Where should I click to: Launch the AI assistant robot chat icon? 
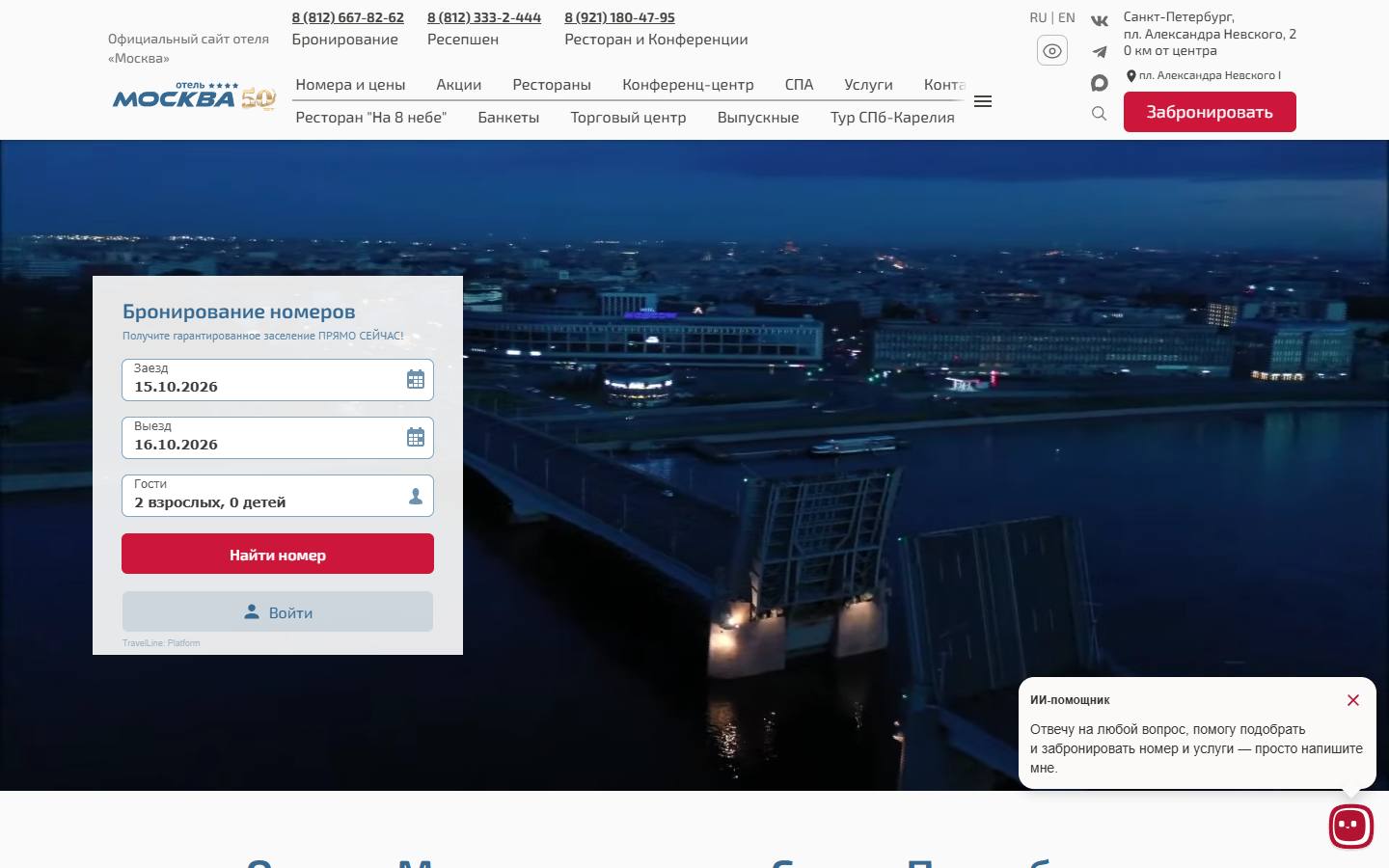point(1350,826)
